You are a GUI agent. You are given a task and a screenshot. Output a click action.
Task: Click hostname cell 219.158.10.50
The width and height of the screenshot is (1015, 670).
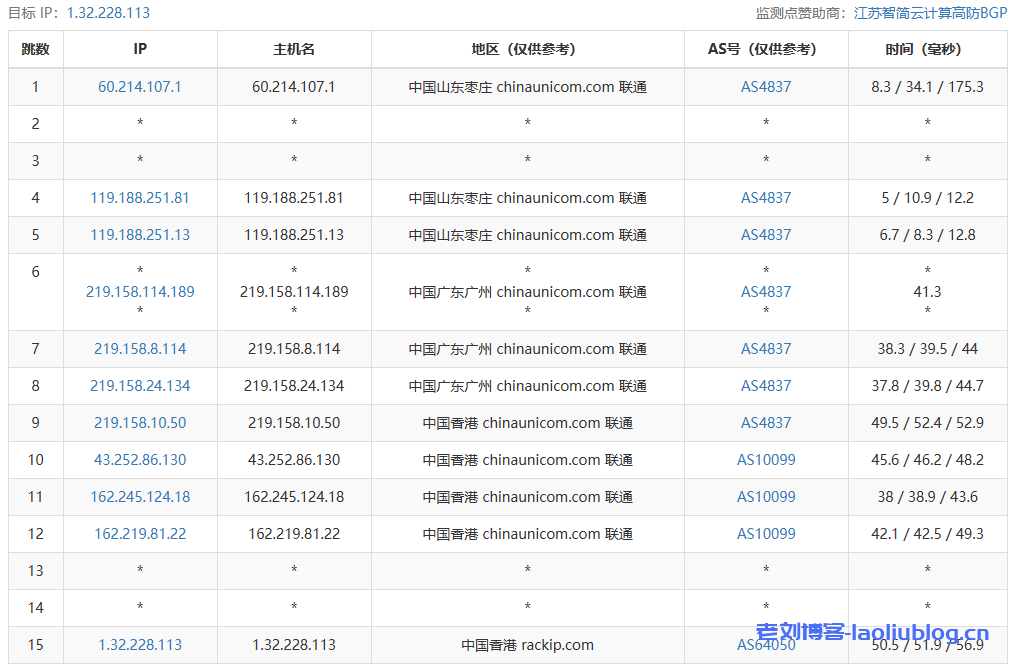(x=294, y=423)
